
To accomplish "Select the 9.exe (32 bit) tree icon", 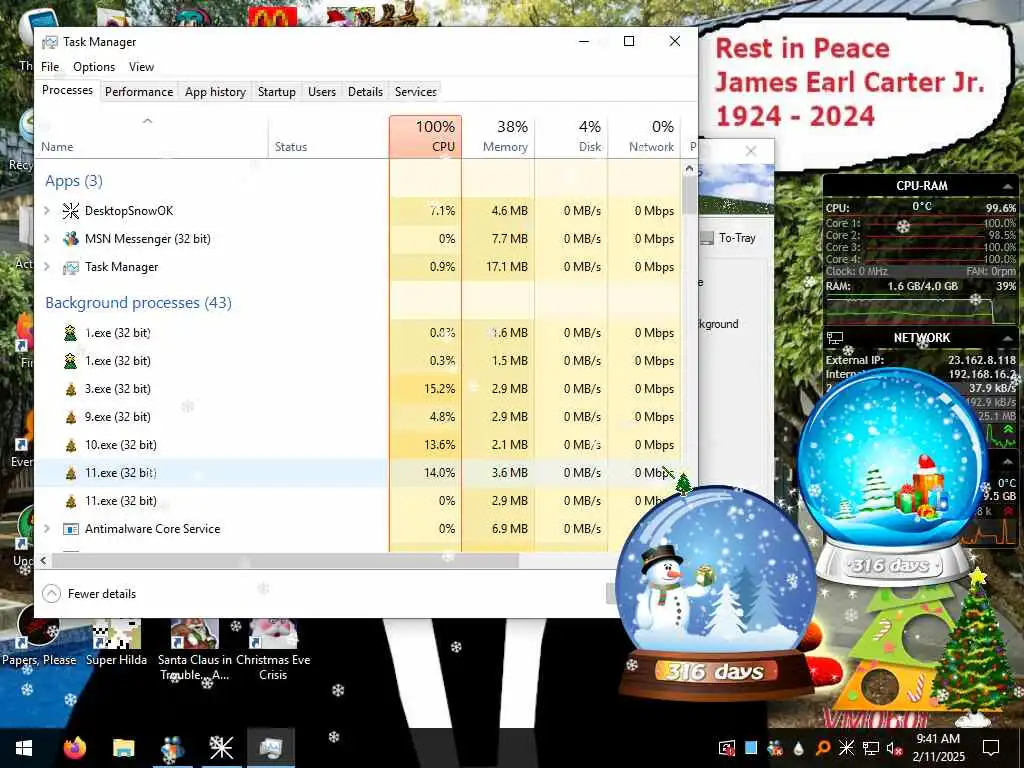I will coord(71,417).
